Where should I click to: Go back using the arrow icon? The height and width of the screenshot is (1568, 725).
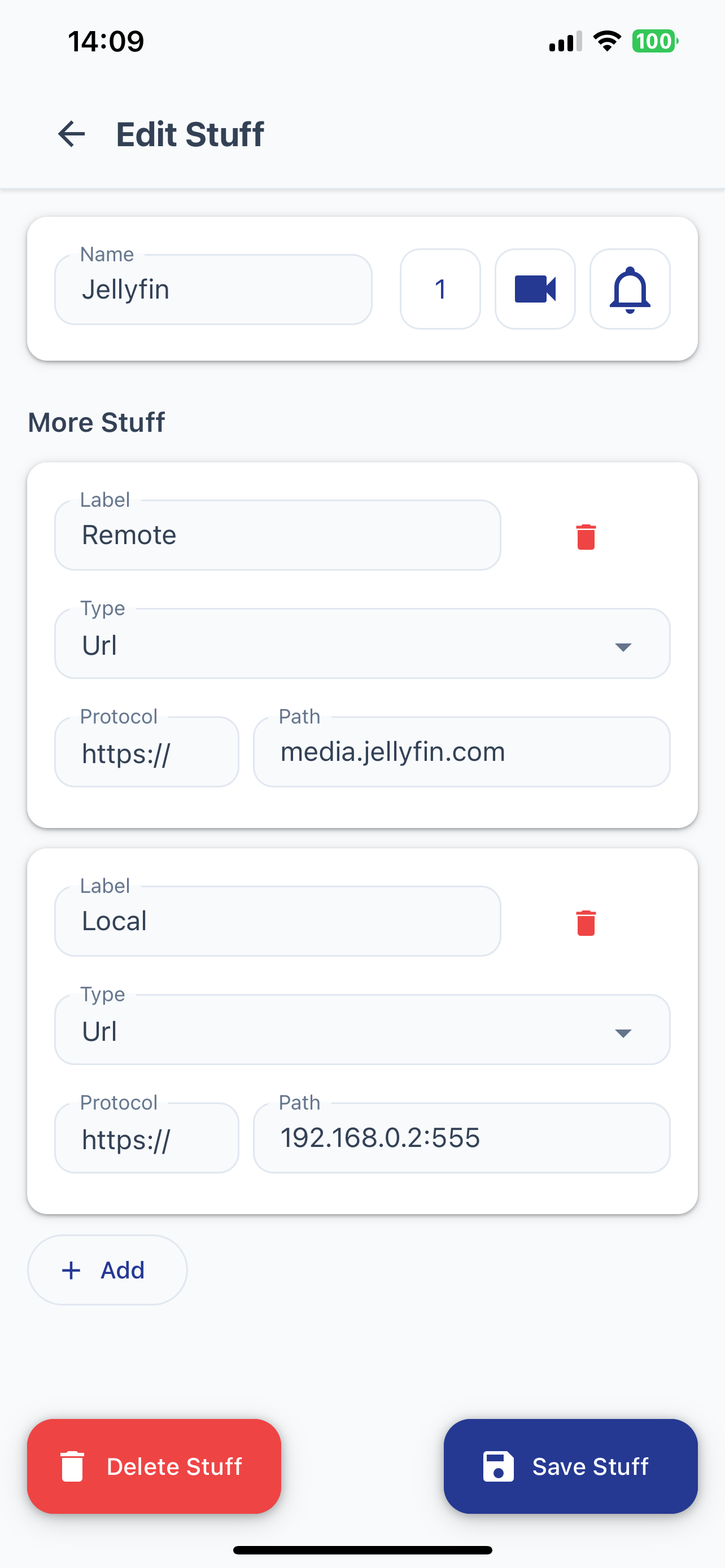click(71, 134)
